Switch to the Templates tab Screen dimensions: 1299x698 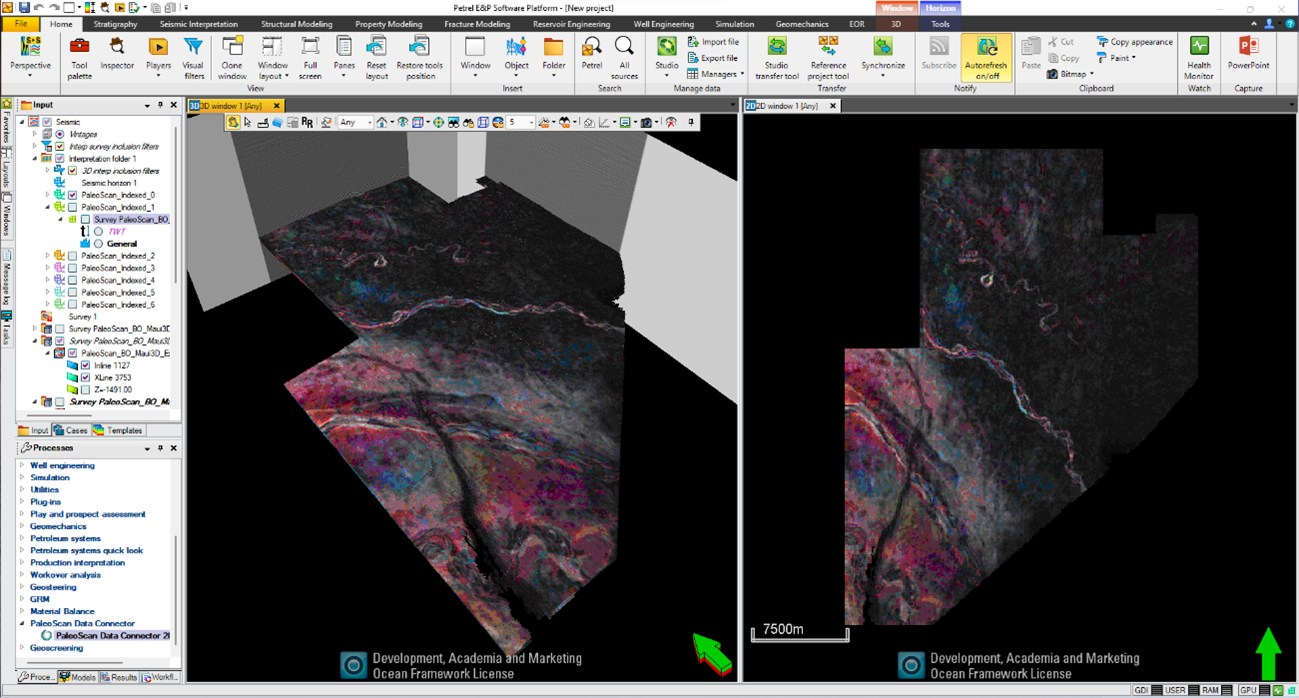point(119,430)
